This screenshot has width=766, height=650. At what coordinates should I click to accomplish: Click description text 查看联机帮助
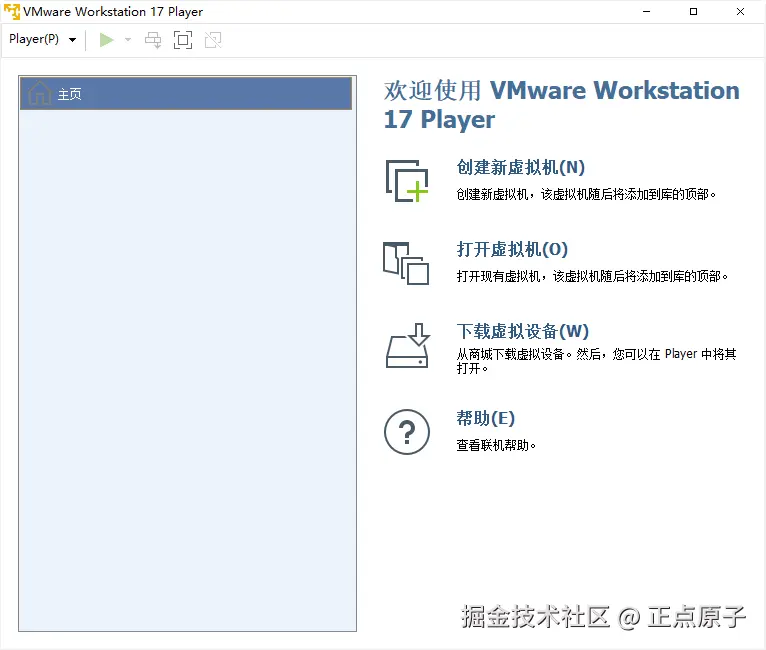pos(496,445)
